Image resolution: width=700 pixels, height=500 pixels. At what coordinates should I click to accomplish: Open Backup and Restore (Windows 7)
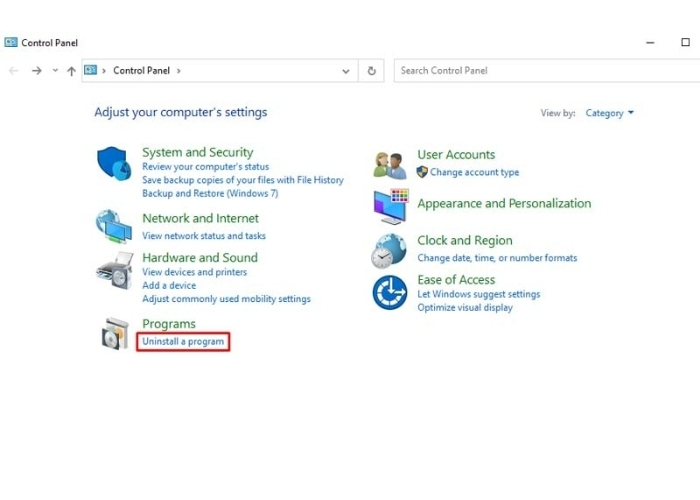(x=210, y=193)
